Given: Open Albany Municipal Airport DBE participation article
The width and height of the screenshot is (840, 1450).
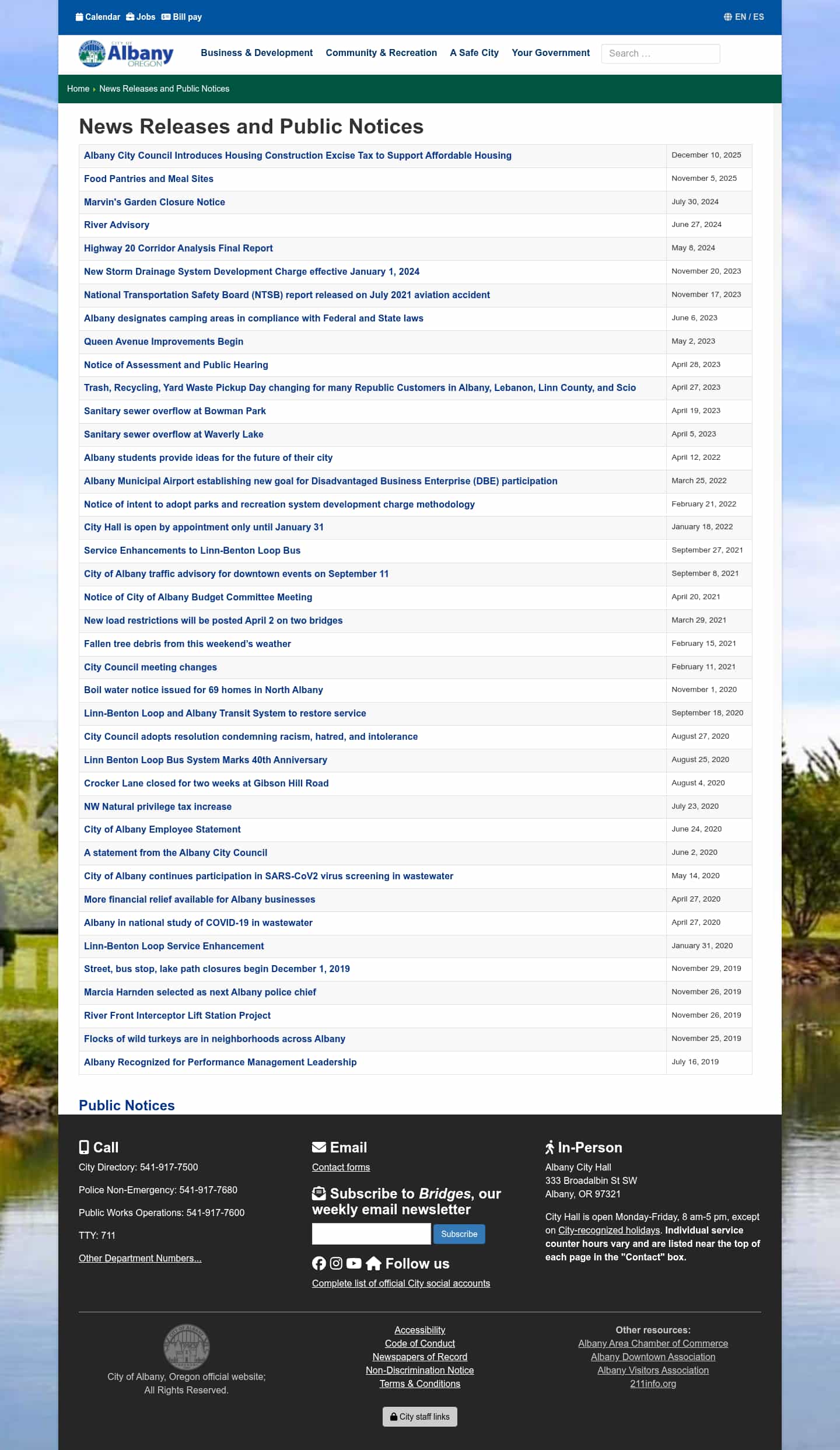Looking at the screenshot, I should click(321, 481).
